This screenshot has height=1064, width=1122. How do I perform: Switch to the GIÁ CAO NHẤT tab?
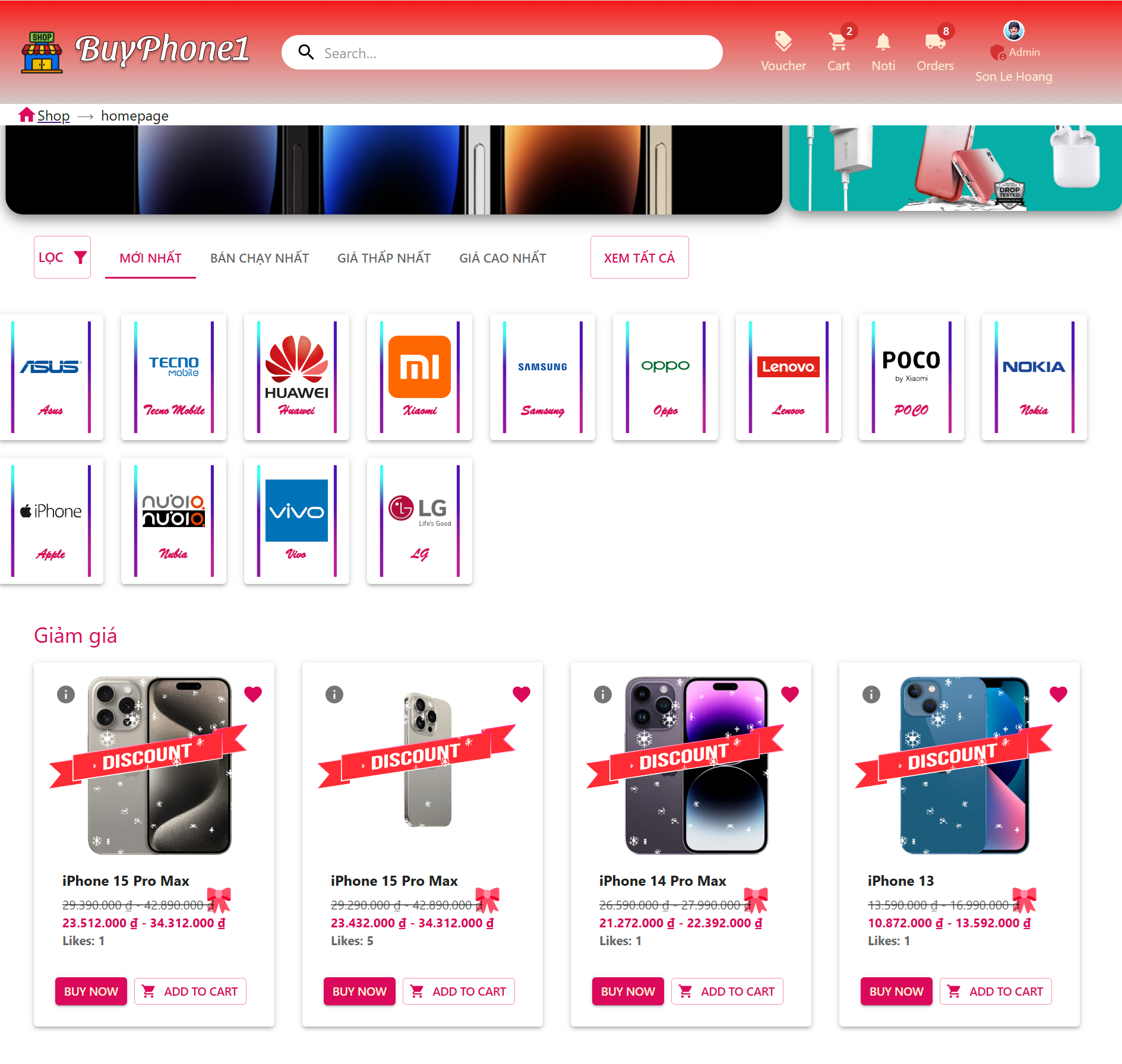point(502,258)
